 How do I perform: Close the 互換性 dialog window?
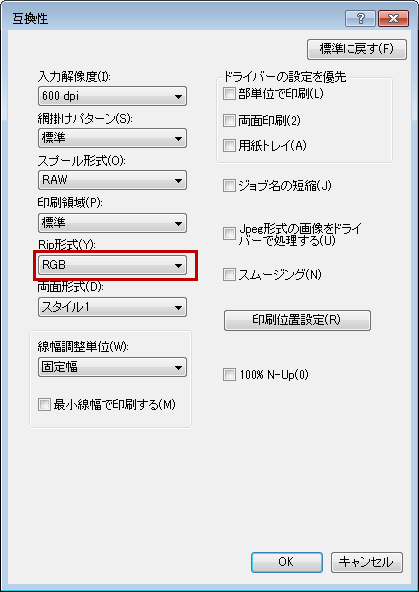coord(393,18)
